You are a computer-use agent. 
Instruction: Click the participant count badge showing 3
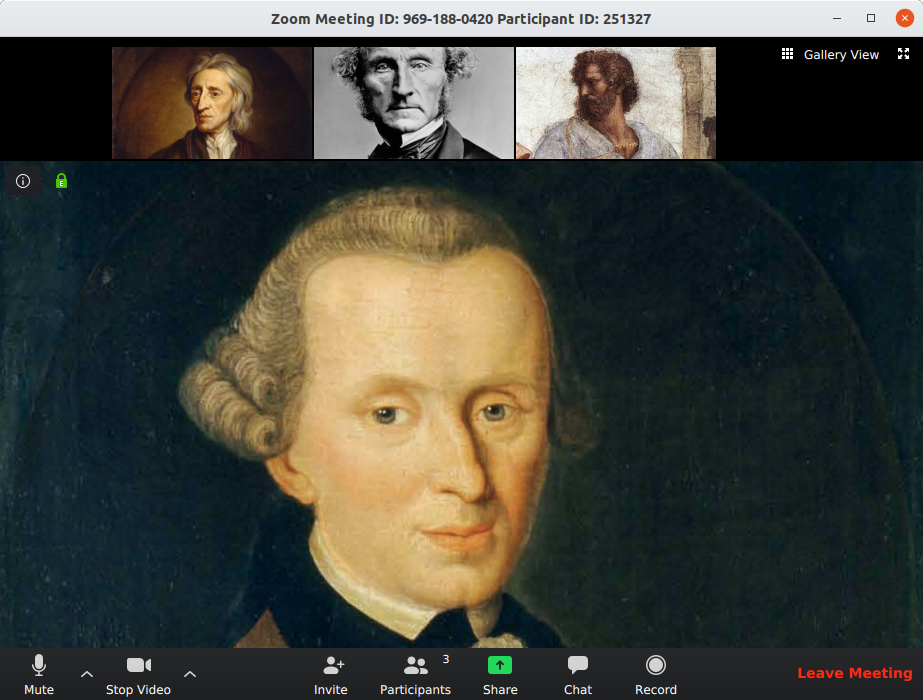click(446, 659)
